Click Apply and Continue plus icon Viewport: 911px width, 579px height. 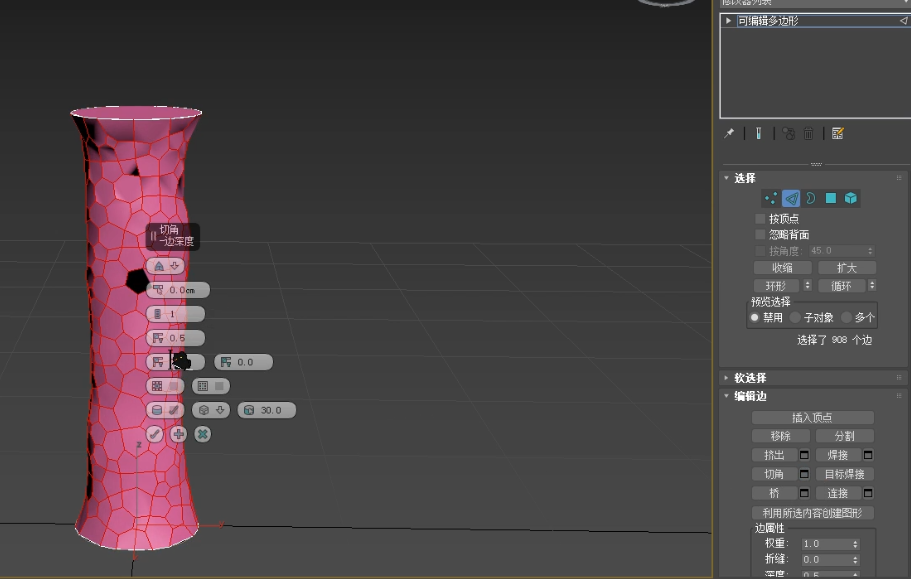178,434
